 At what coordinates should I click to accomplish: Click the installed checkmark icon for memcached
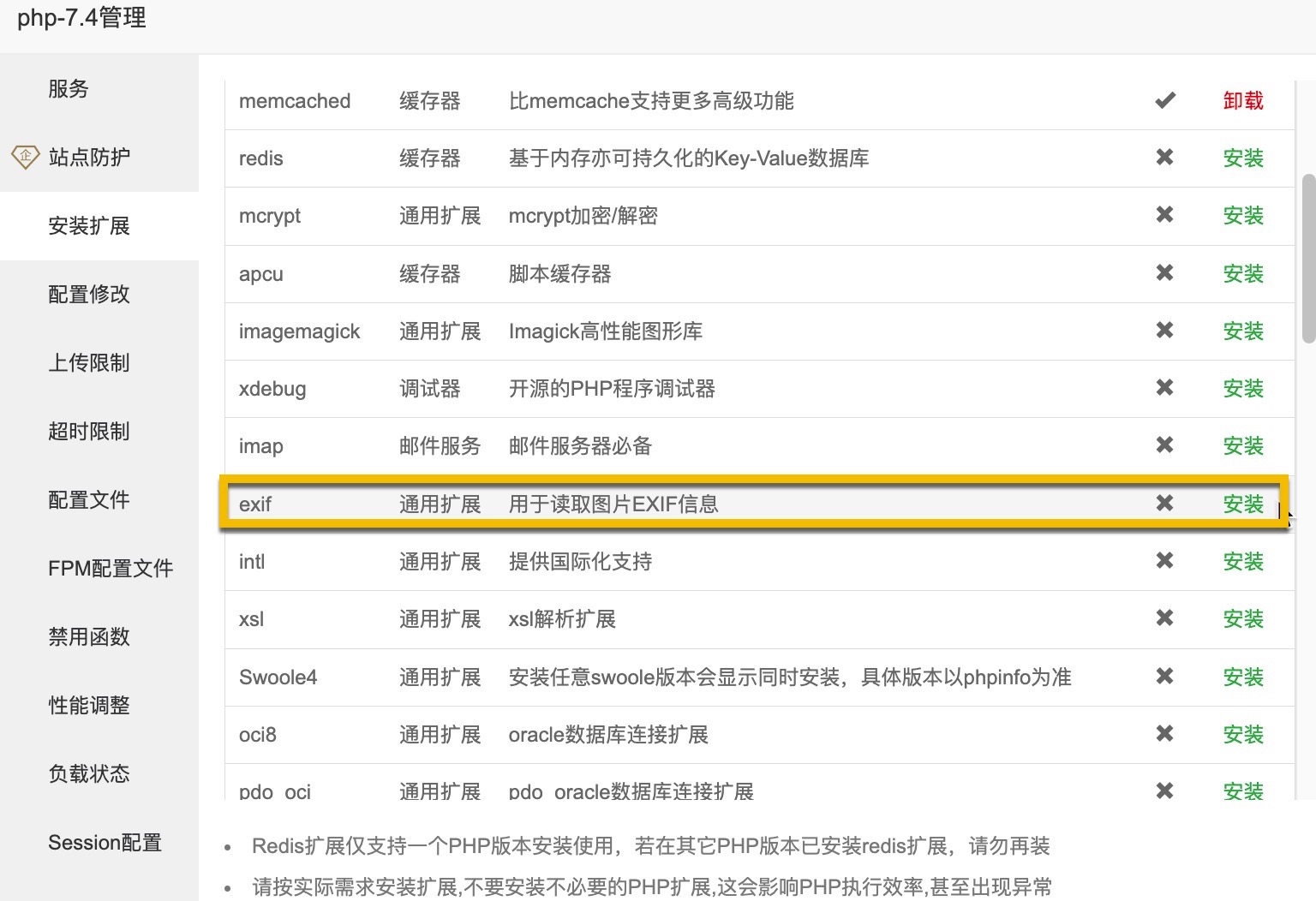coord(1164,100)
